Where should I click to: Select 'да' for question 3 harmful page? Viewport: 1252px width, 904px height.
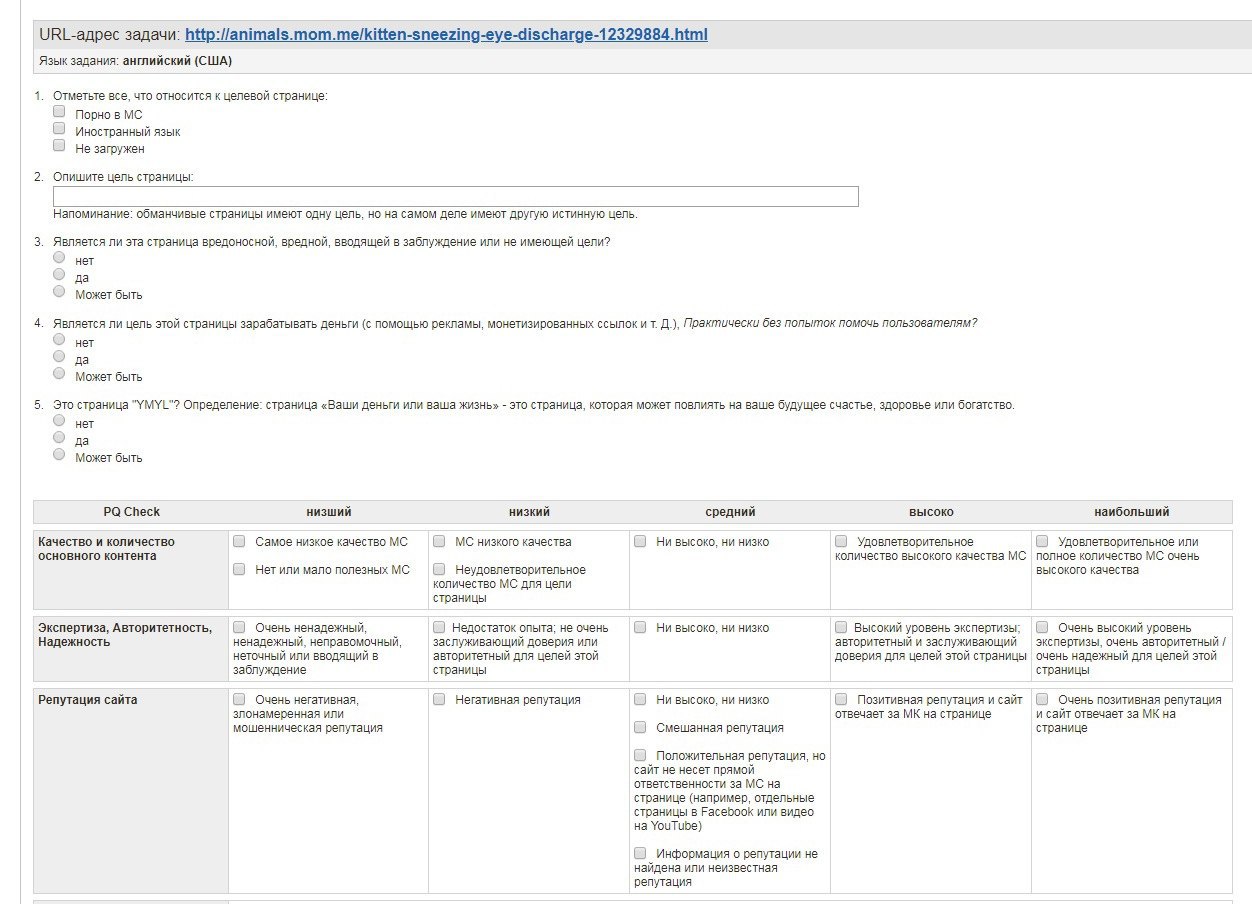pyautogui.click(x=59, y=275)
